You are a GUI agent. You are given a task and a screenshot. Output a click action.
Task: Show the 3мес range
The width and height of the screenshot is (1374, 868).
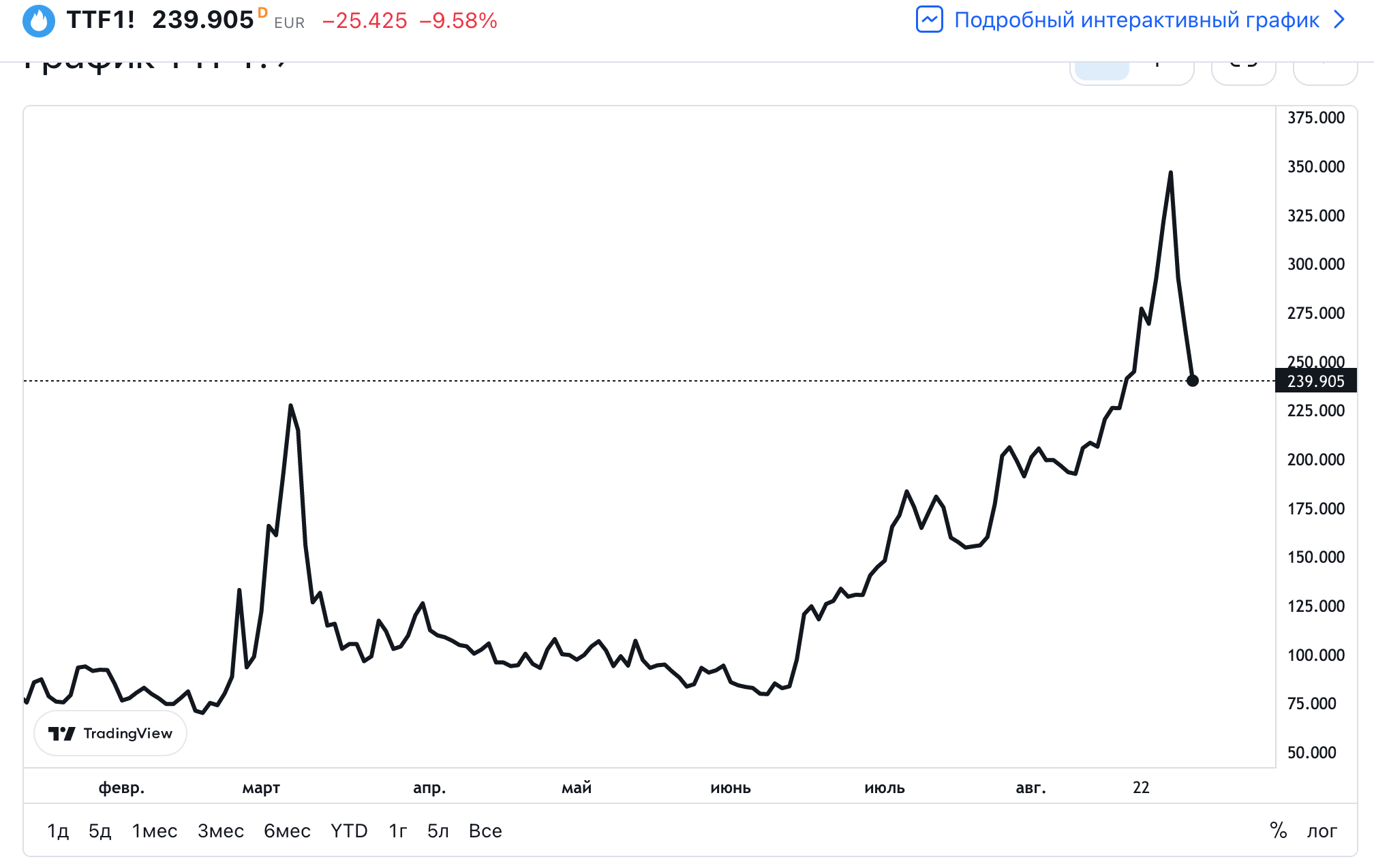pos(221,831)
